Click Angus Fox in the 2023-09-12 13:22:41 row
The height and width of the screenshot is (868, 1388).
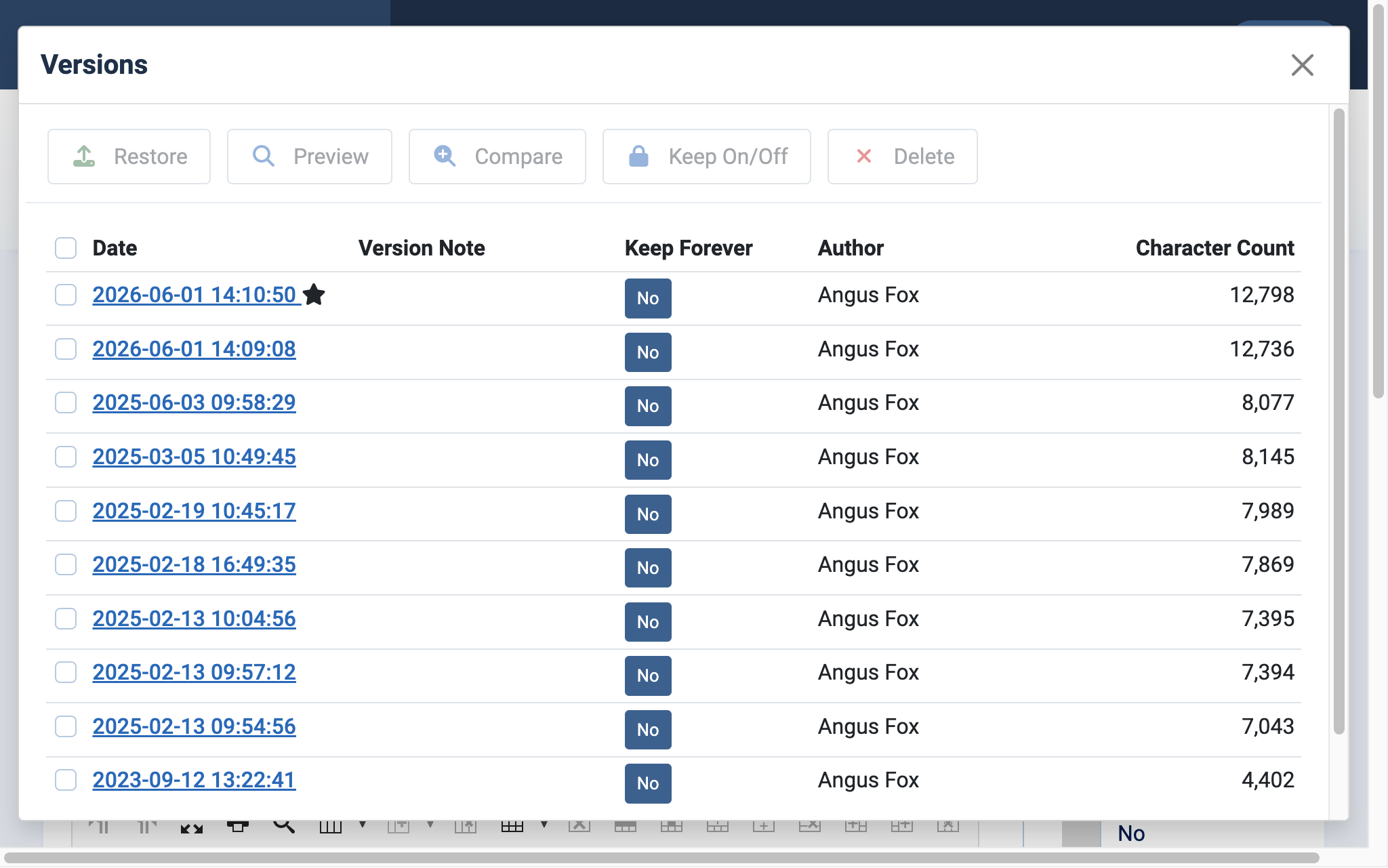coord(868,780)
